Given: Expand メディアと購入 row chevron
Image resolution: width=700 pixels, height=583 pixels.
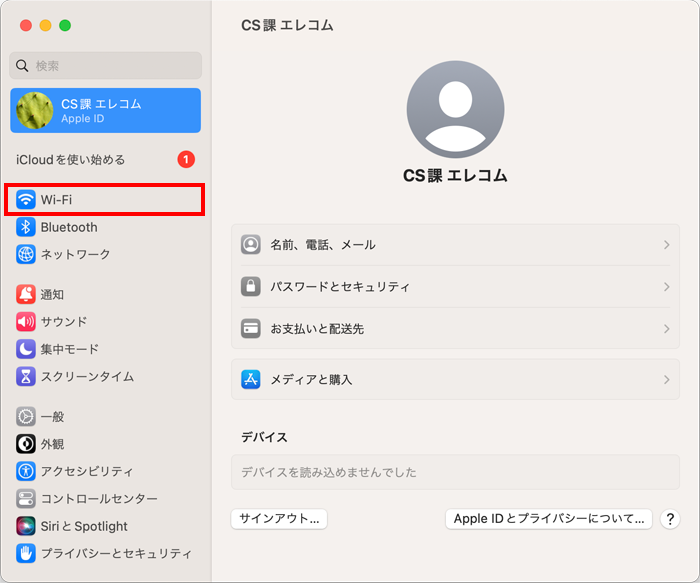Looking at the screenshot, I should point(667,379).
